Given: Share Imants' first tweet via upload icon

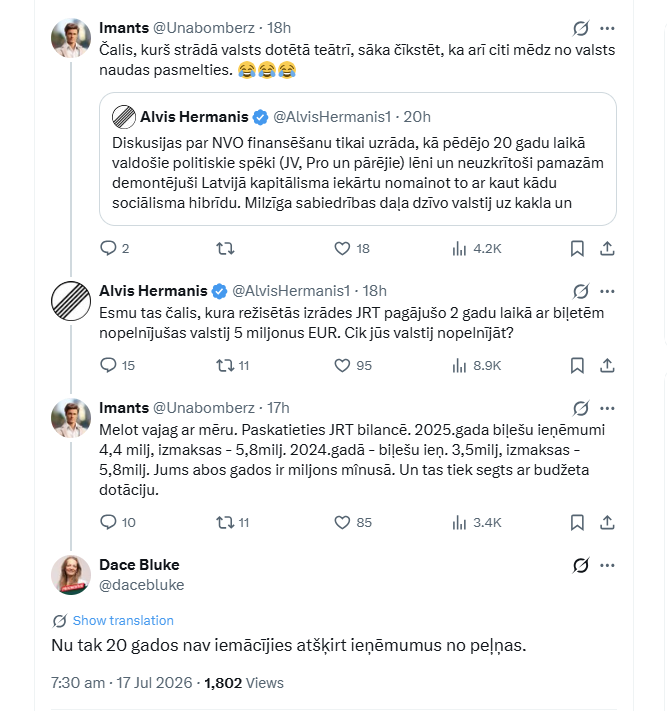Looking at the screenshot, I should [x=607, y=248].
